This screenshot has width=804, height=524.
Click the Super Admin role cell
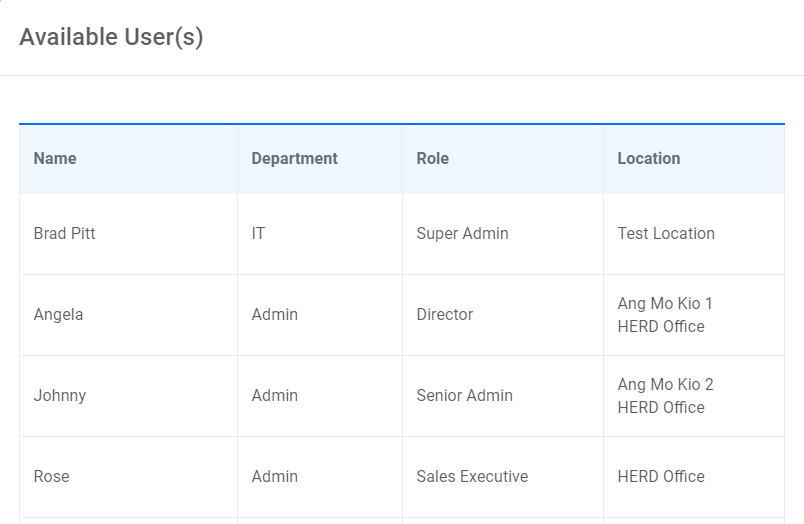pos(462,233)
